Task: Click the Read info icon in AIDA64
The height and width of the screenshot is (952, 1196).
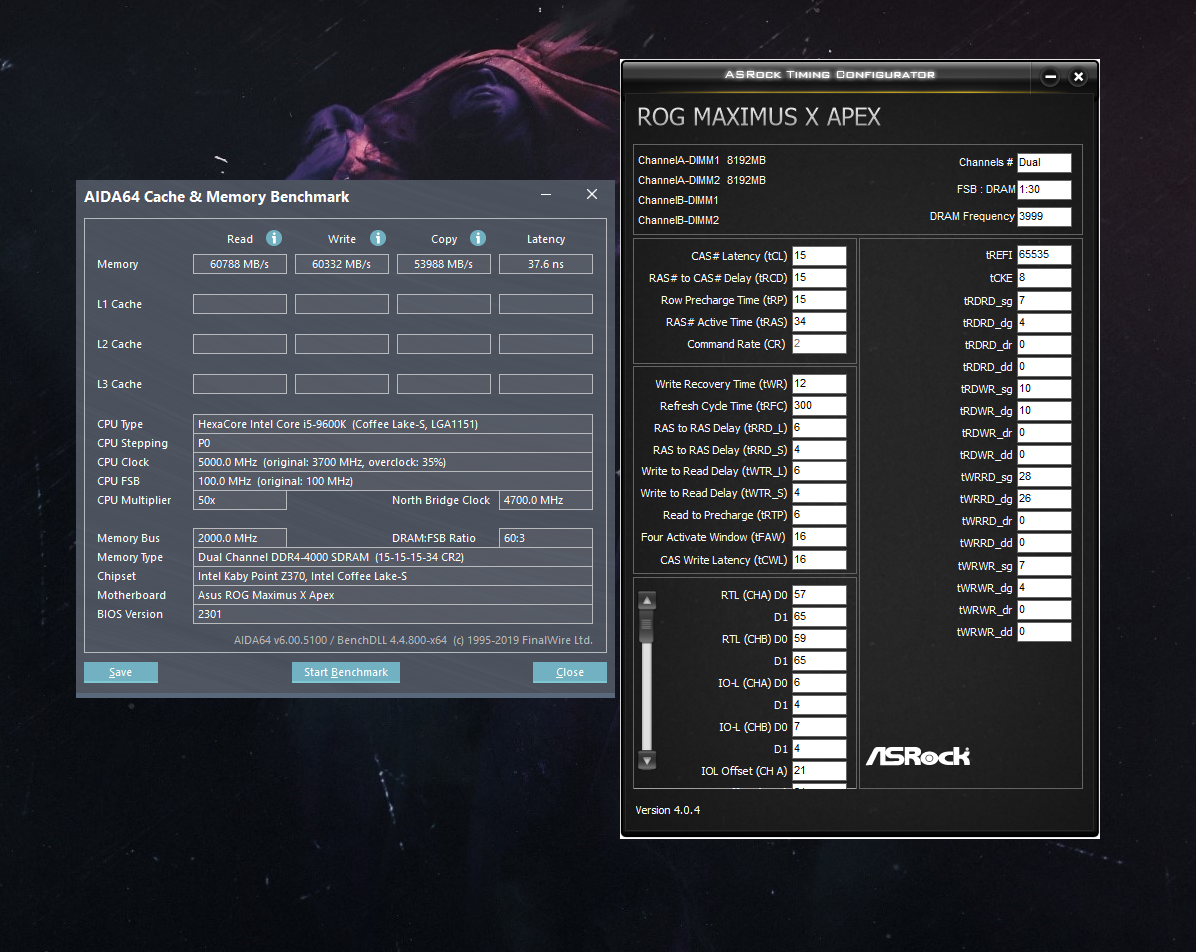Action: [274, 238]
